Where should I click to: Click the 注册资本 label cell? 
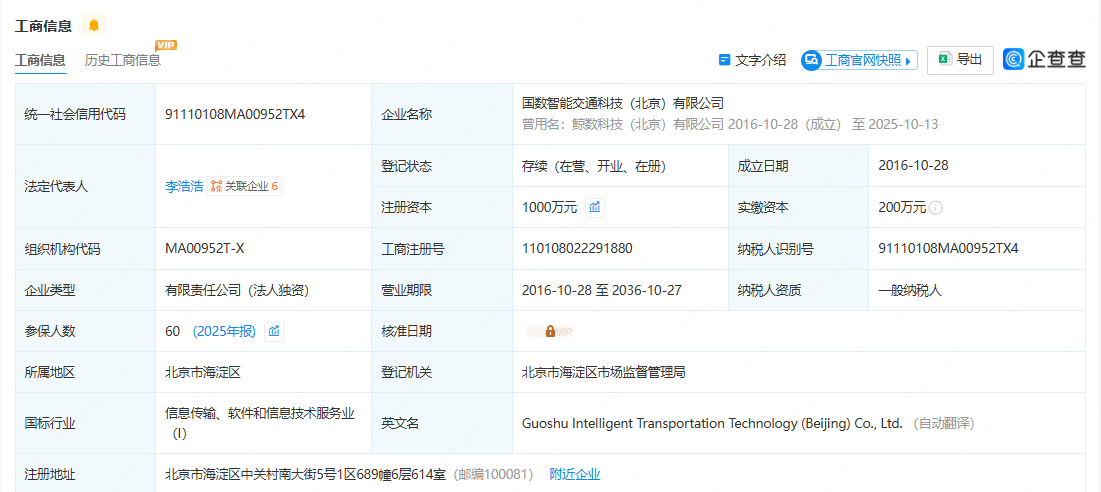tap(442, 207)
